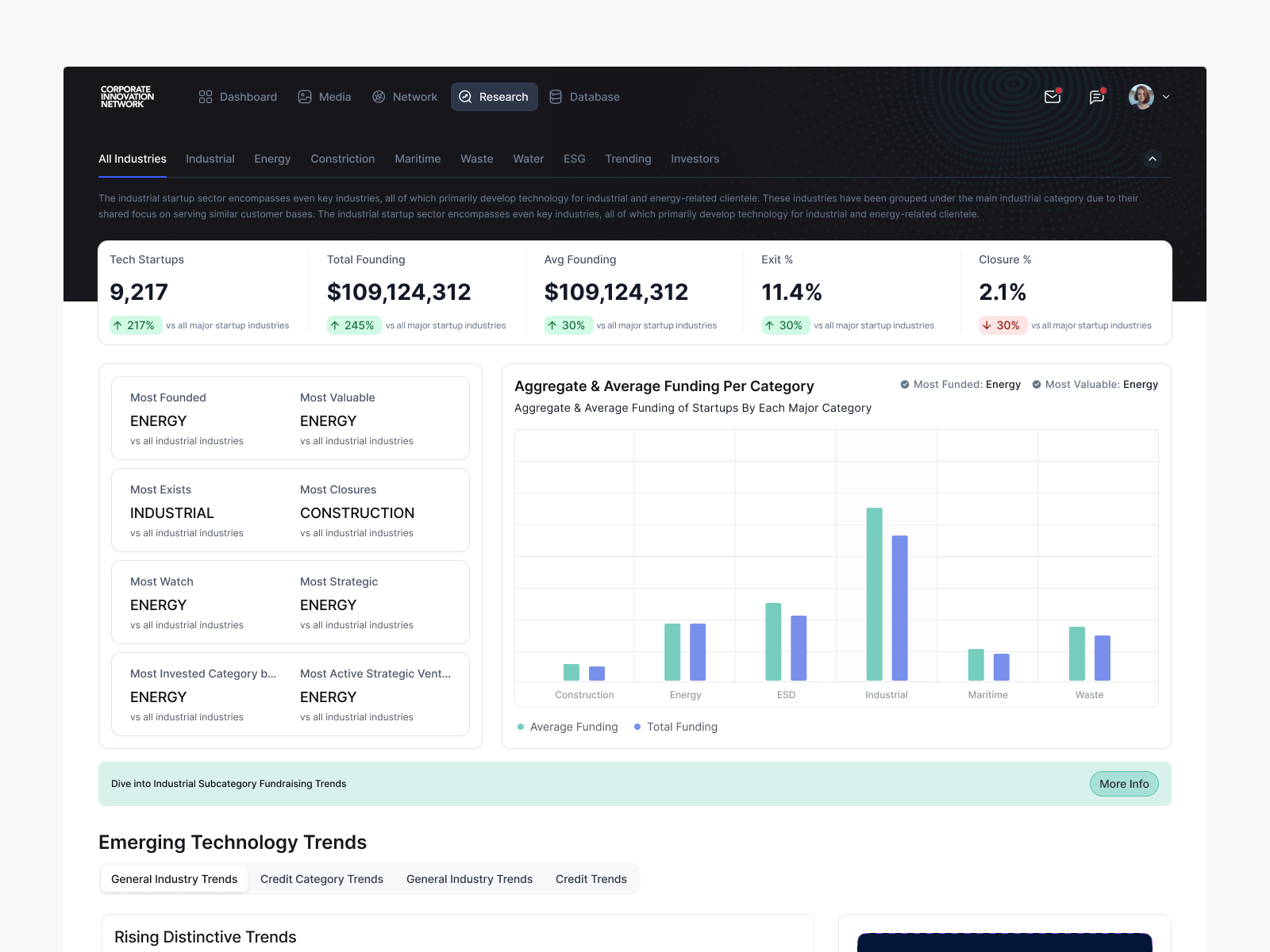Collapse the industry description panel chevron
This screenshot has height=952, width=1270.
1153,159
